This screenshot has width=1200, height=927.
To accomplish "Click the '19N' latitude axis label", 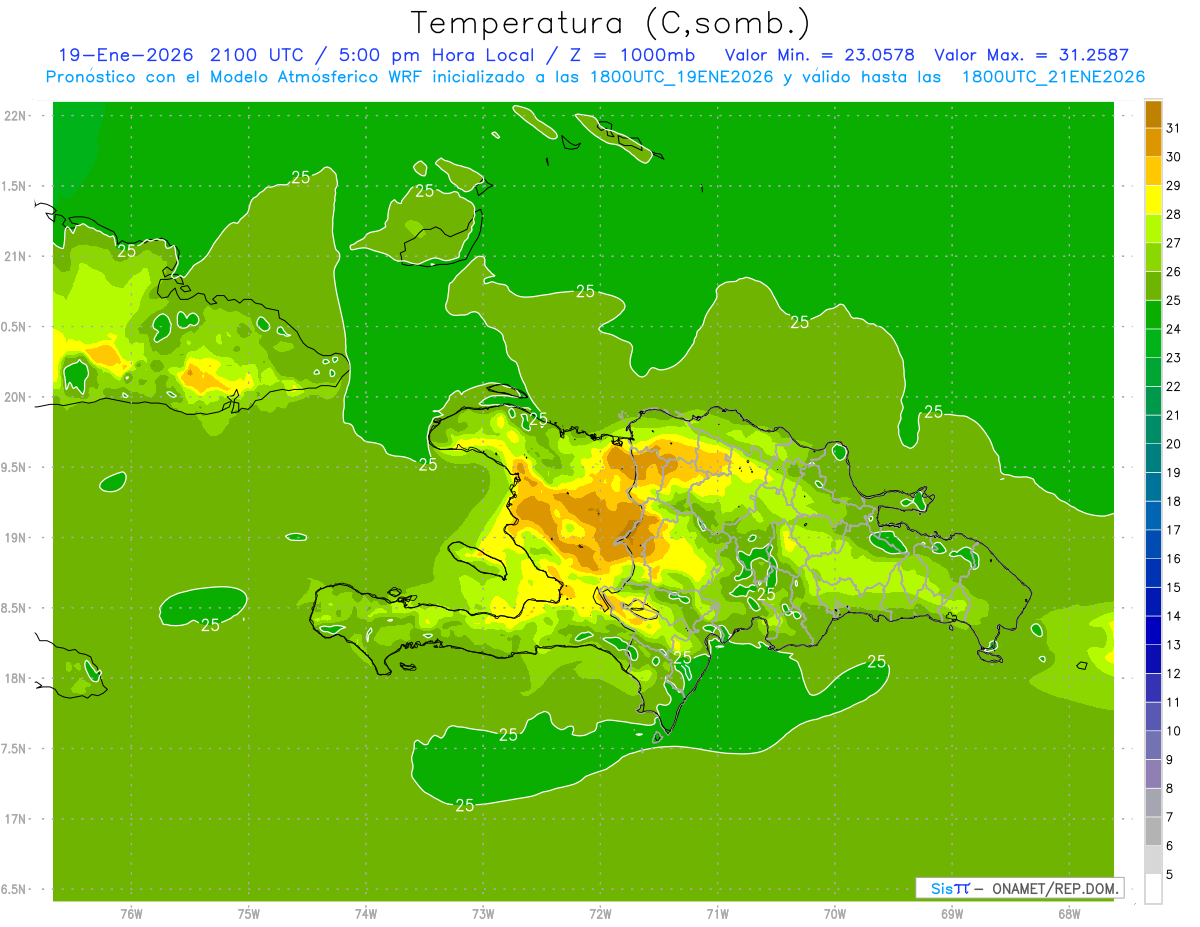I will [x=16, y=537].
